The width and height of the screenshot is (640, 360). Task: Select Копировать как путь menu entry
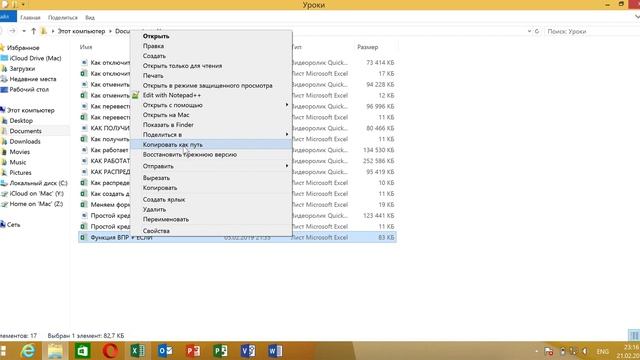point(173,144)
